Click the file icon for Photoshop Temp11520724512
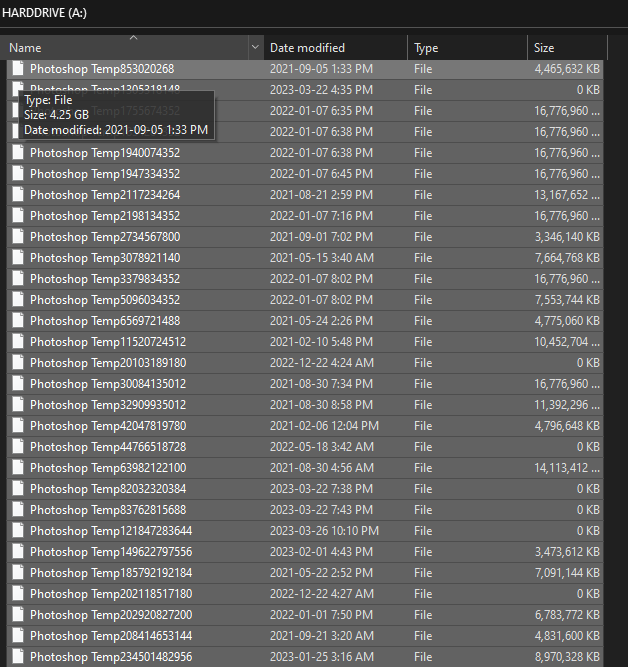This screenshot has width=628, height=667. [x=18, y=342]
